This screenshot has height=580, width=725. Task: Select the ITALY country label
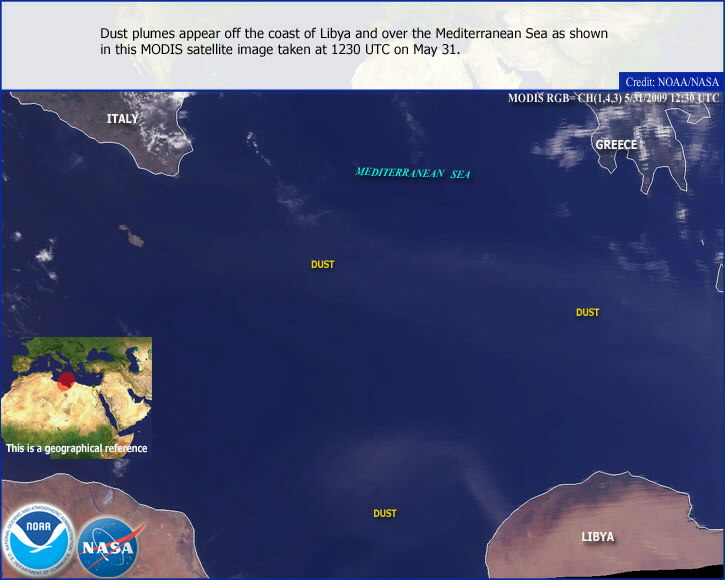(123, 119)
